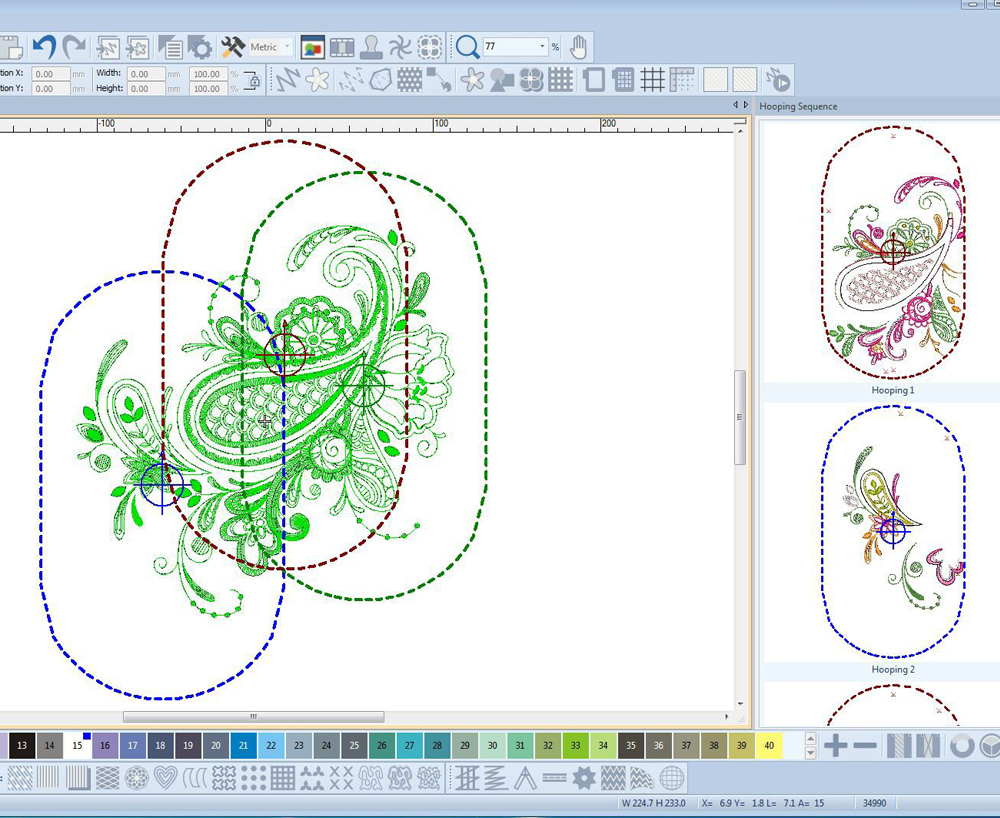
Task: Select the Hooping 1 thumbnail
Action: 893,252
